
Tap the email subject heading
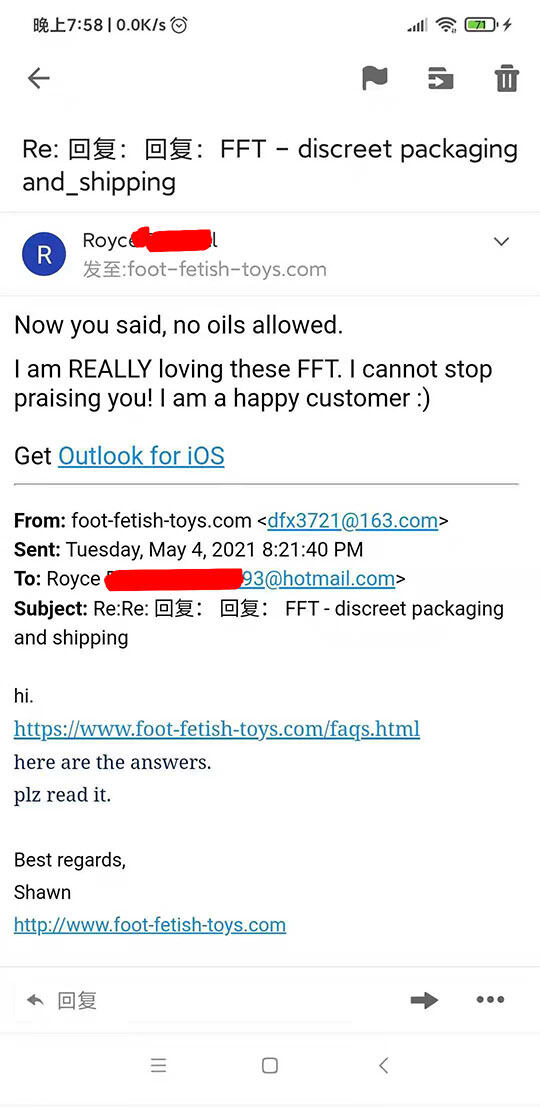[270, 165]
